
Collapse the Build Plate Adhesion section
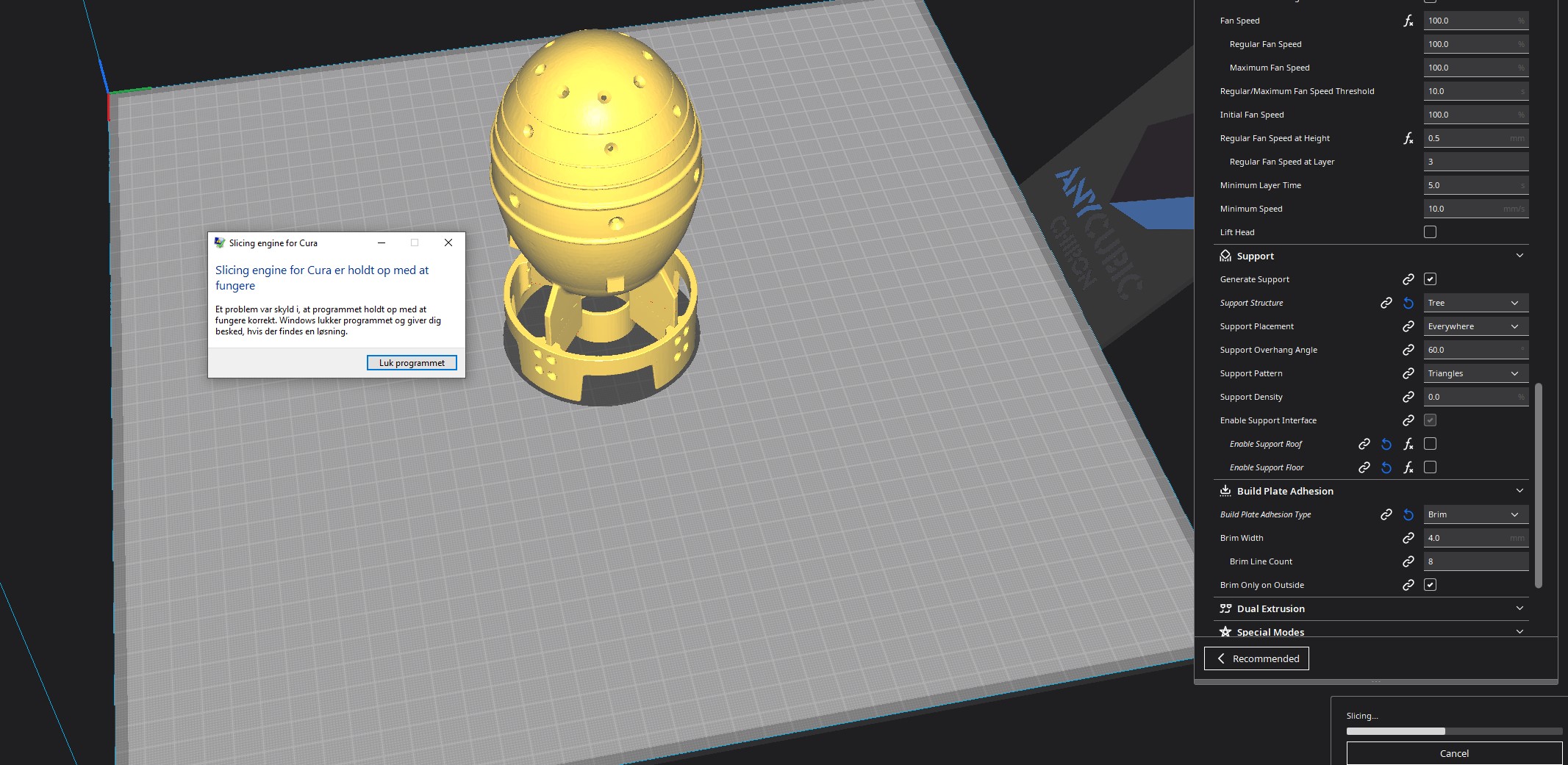[1519, 491]
